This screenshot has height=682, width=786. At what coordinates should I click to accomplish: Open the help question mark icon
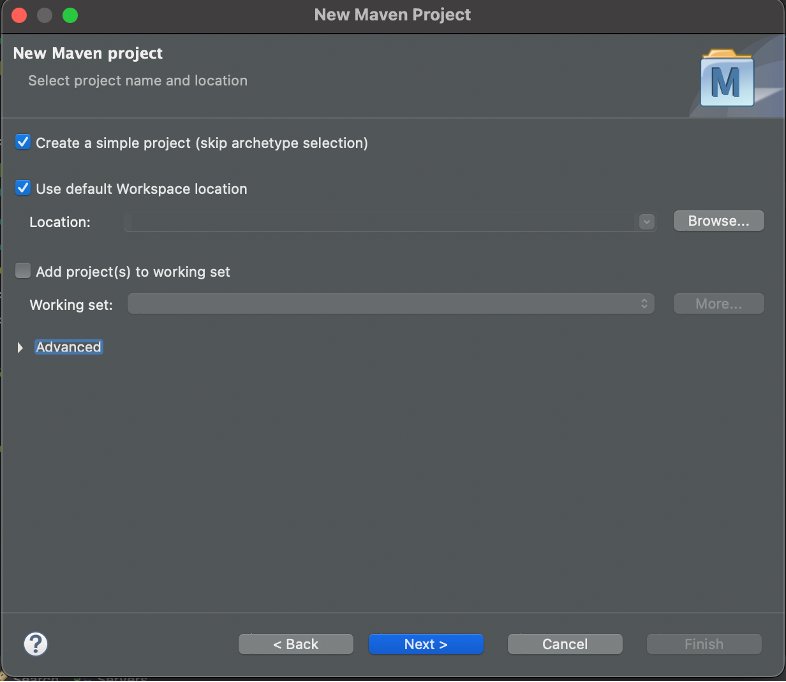tap(36, 644)
